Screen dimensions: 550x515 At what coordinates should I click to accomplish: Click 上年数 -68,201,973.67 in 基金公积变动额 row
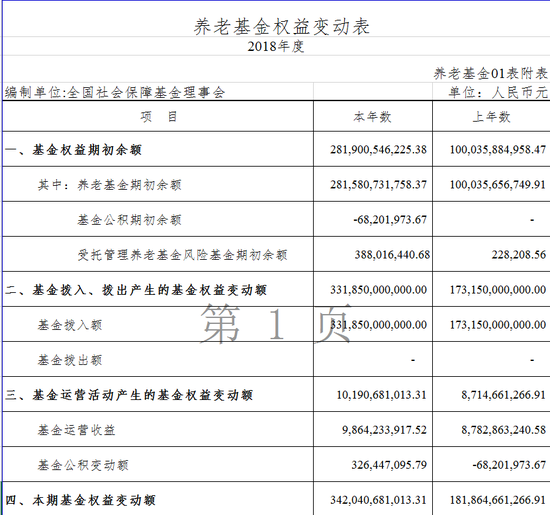click(509, 465)
